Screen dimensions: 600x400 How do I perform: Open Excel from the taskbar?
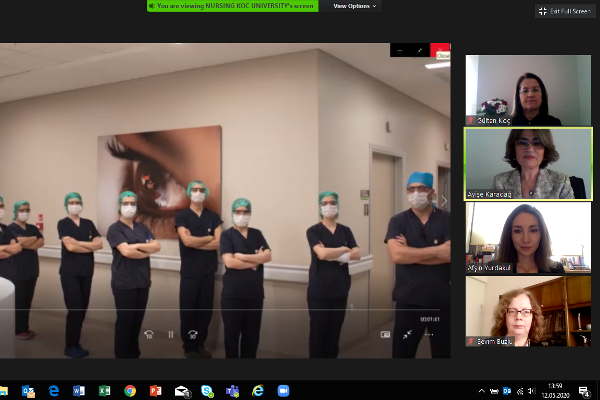pyautogui.click(x=103, y=390)
